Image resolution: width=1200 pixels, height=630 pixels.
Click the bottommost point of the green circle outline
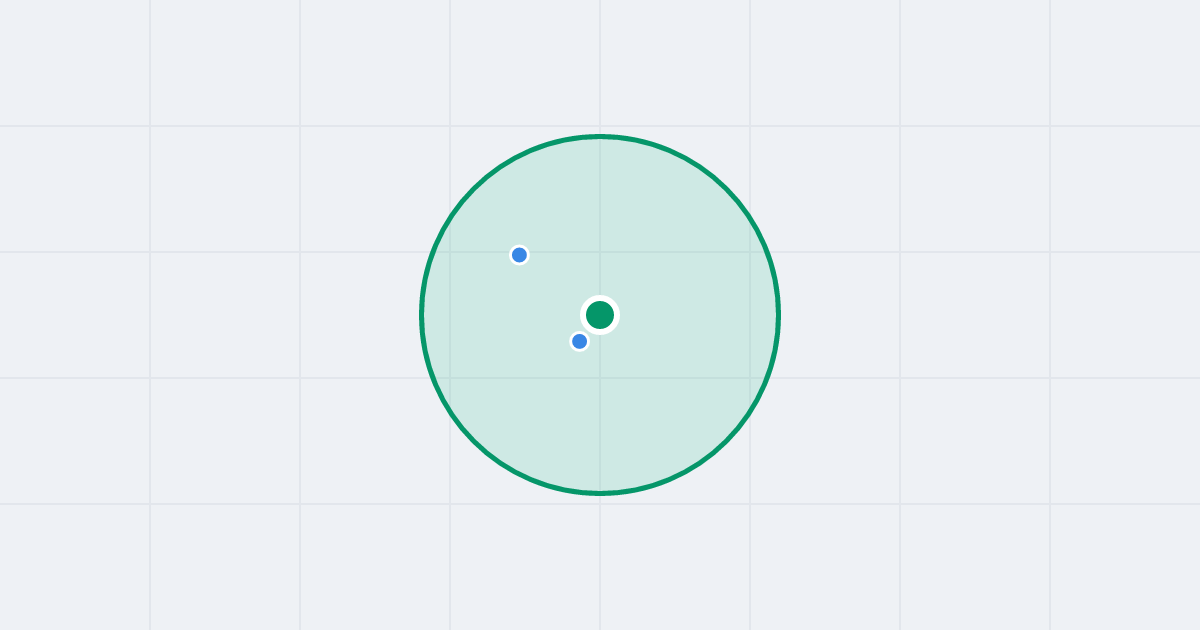click(600, 493)
